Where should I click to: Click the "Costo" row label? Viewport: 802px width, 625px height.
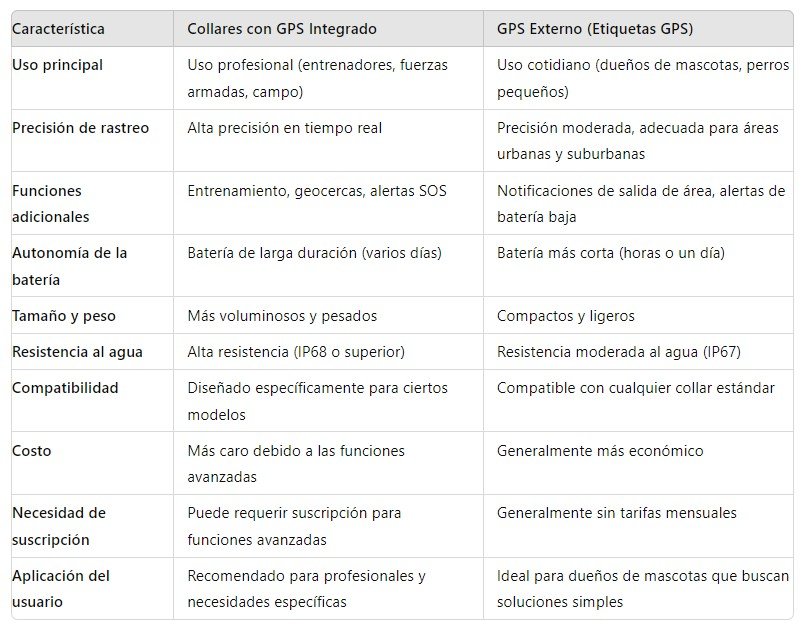tap(31, 451)
